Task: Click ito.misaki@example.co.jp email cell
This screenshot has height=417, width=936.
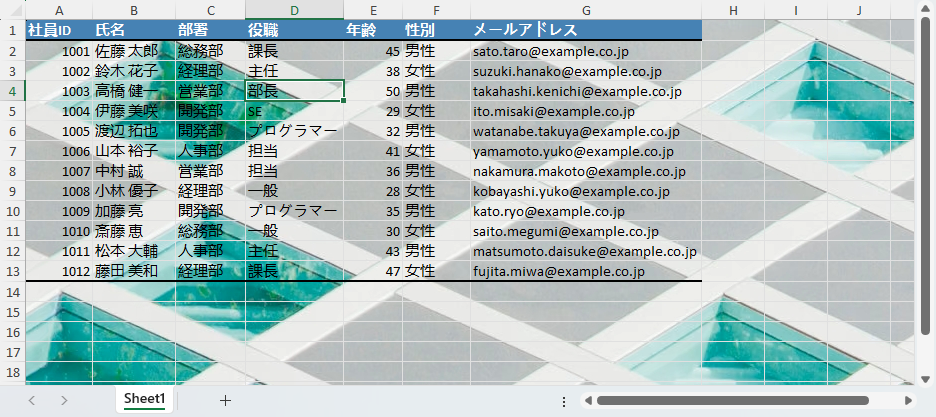Action: click(586, 111)
